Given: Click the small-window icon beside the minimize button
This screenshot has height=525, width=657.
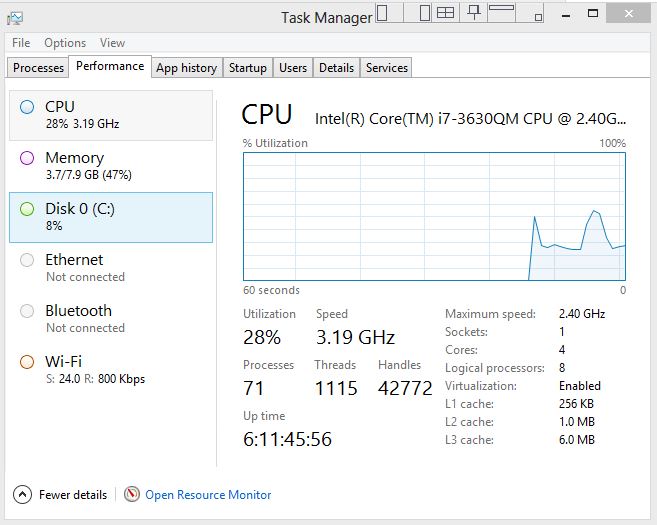Looking at the screenshot, I should pyautogui.click(x=538, y=17).
